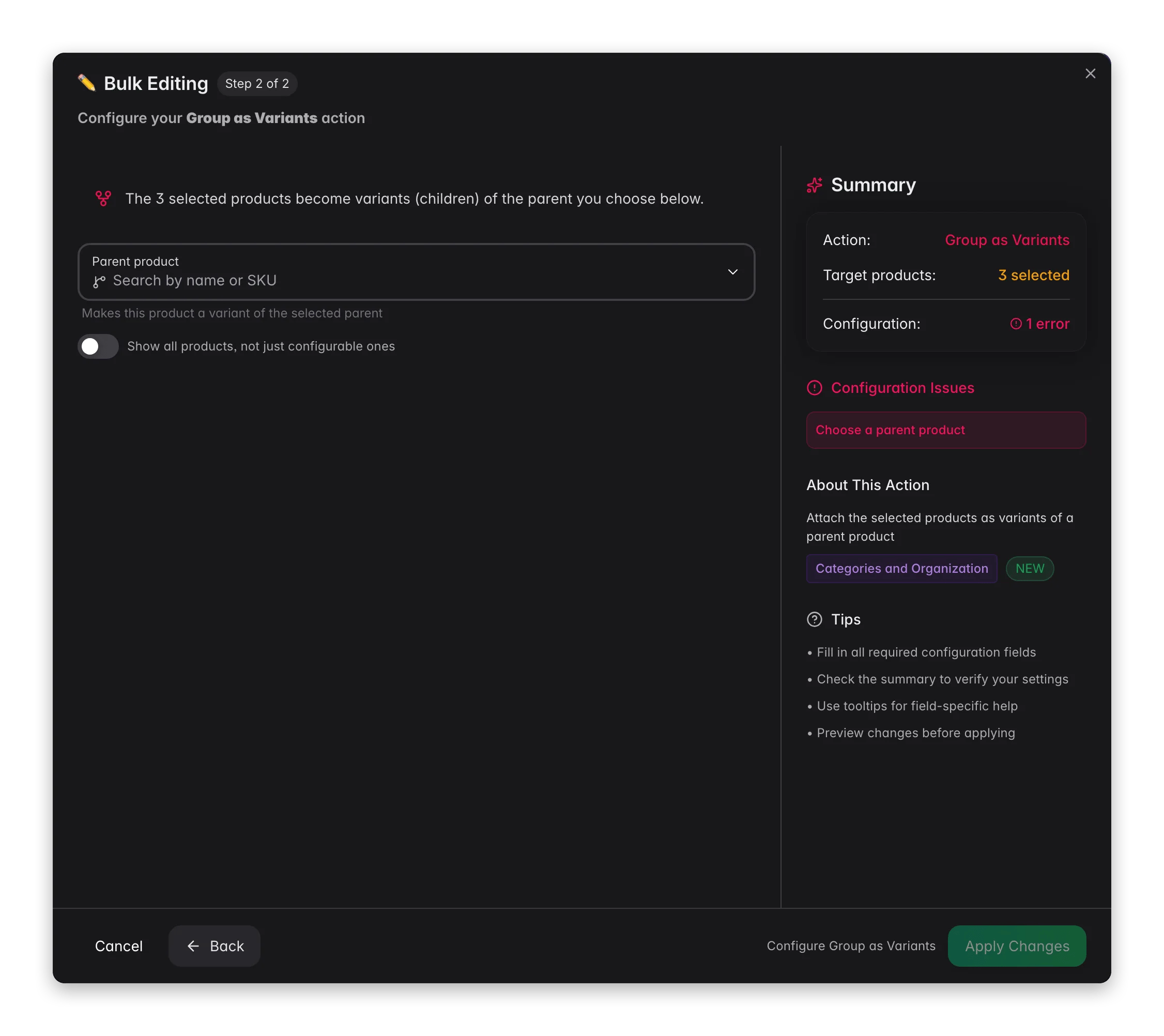Click the branch icon inside Parent product field
The image size is (1164, 1036).
99,281
